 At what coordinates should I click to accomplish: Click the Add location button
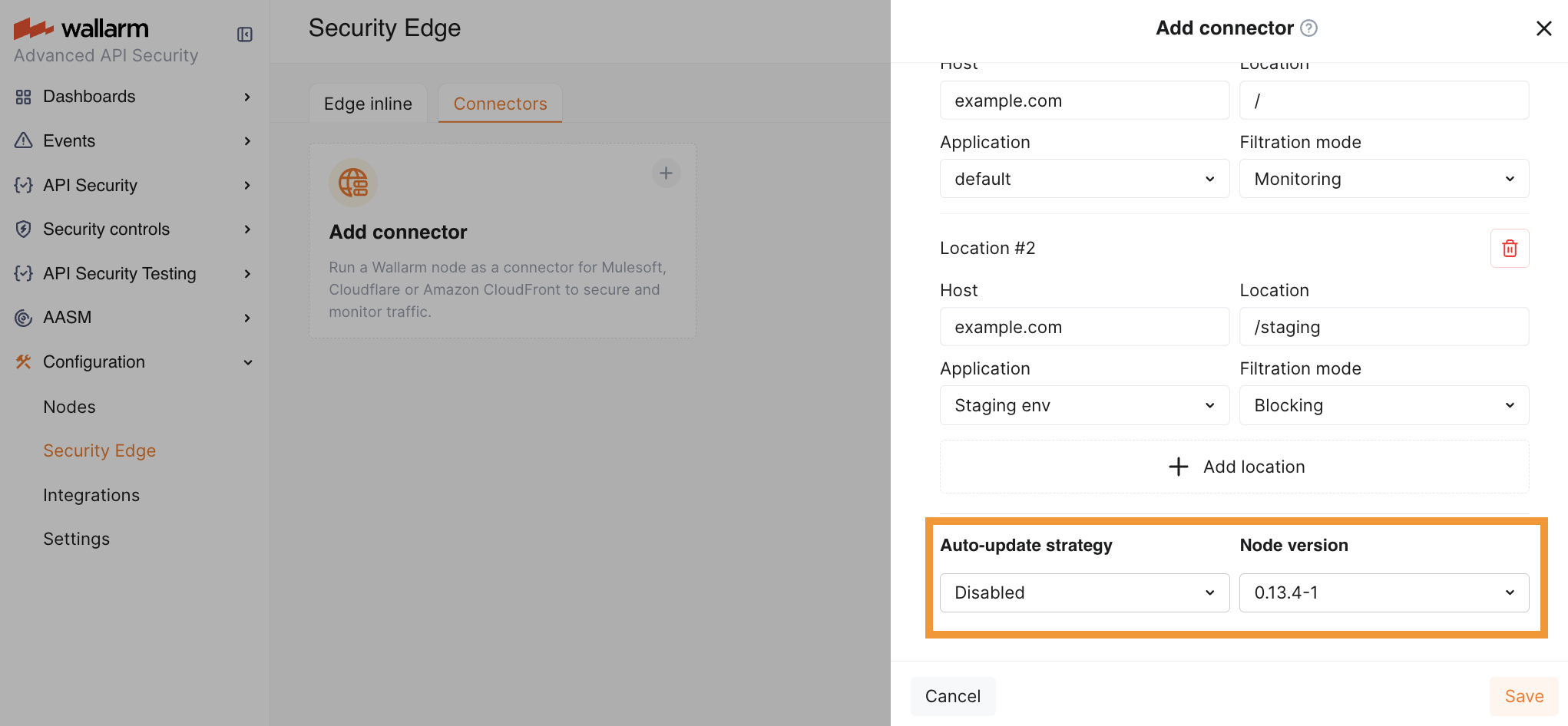pos(1234,467)
